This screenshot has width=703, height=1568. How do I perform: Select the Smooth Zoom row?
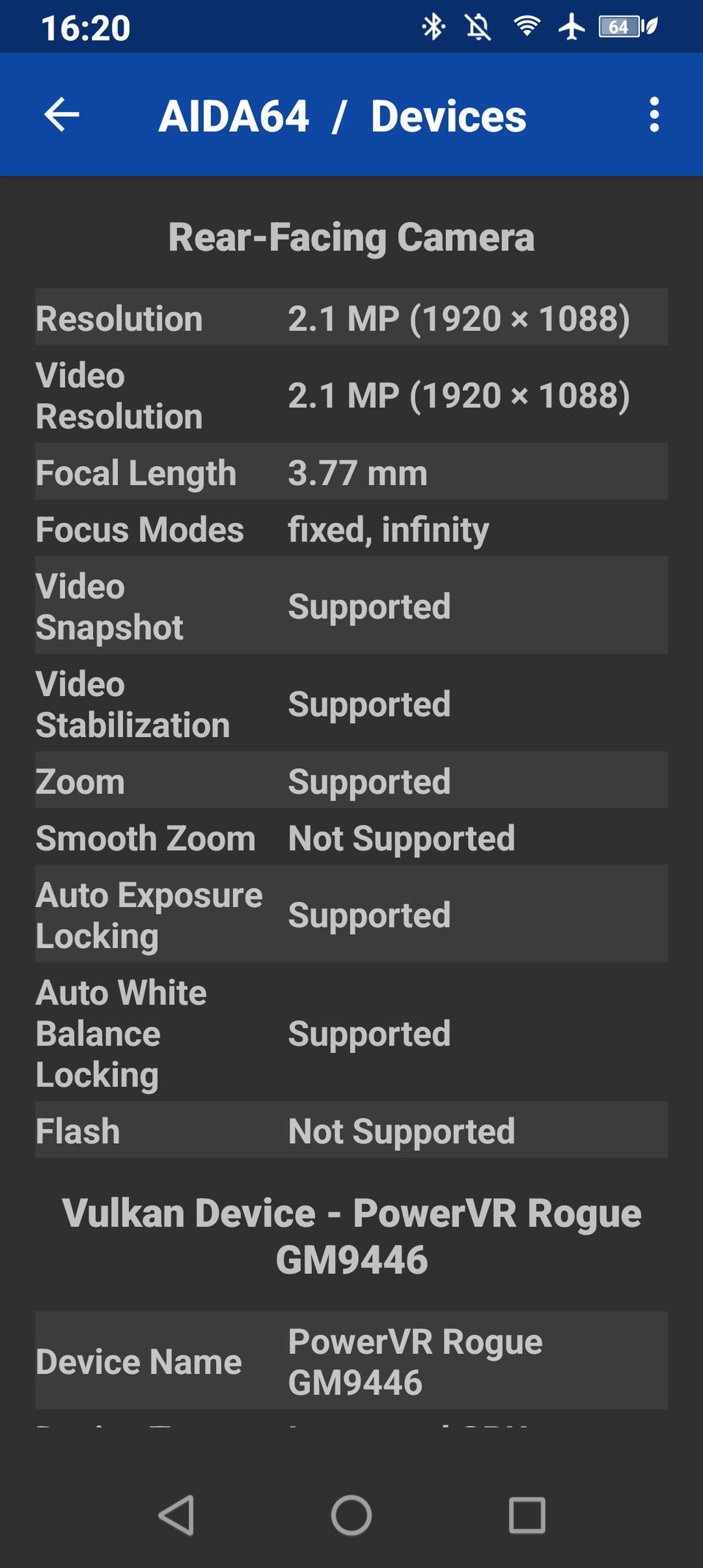(351, 837)
